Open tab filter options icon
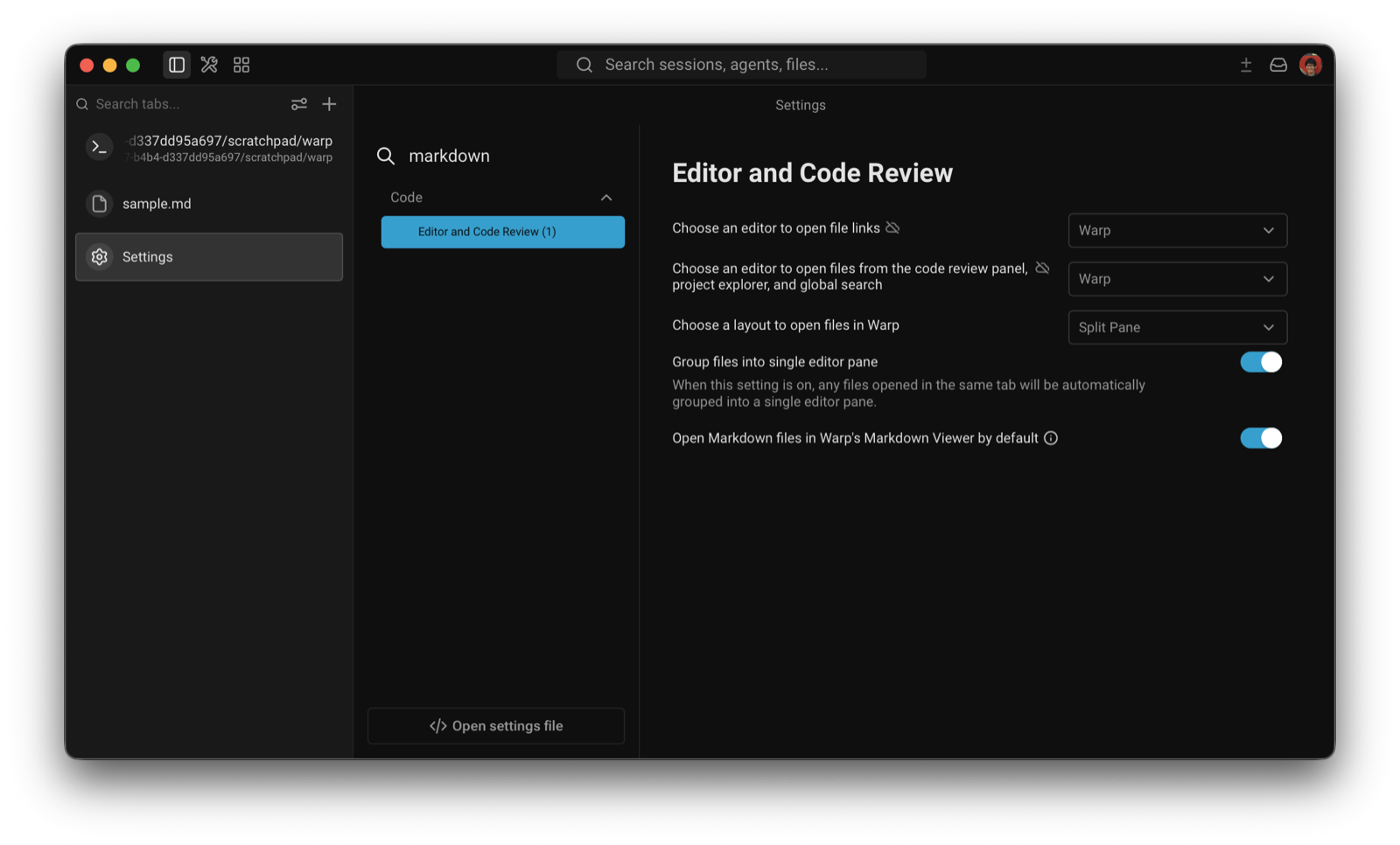This screenshot has width=1400, height=845. pyautogui.click(x=299, y=104)
